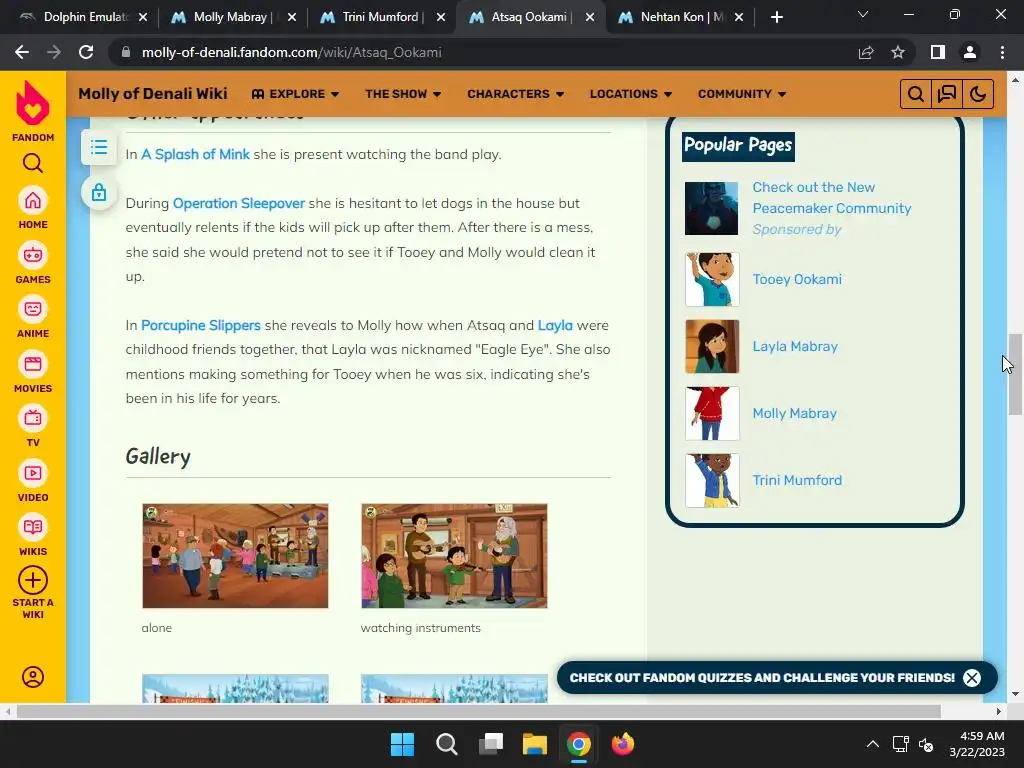Image resolution: width=1024 pixels, height=768 pixels.
Task: Follow the Layla link in article text
Action: [555, 325]
